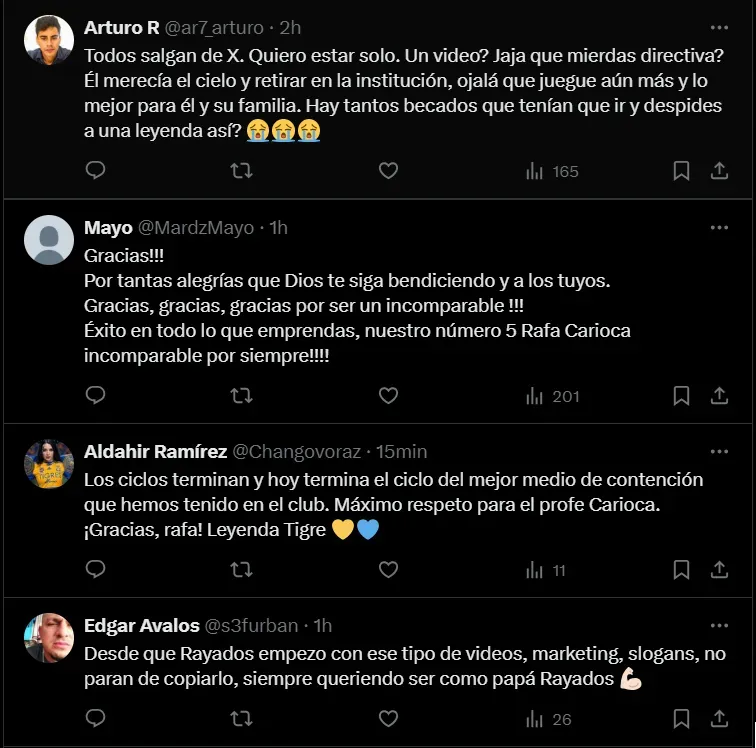Open more options for Arturo R's tweet
The image size is (756, 748).
point(719,28)
